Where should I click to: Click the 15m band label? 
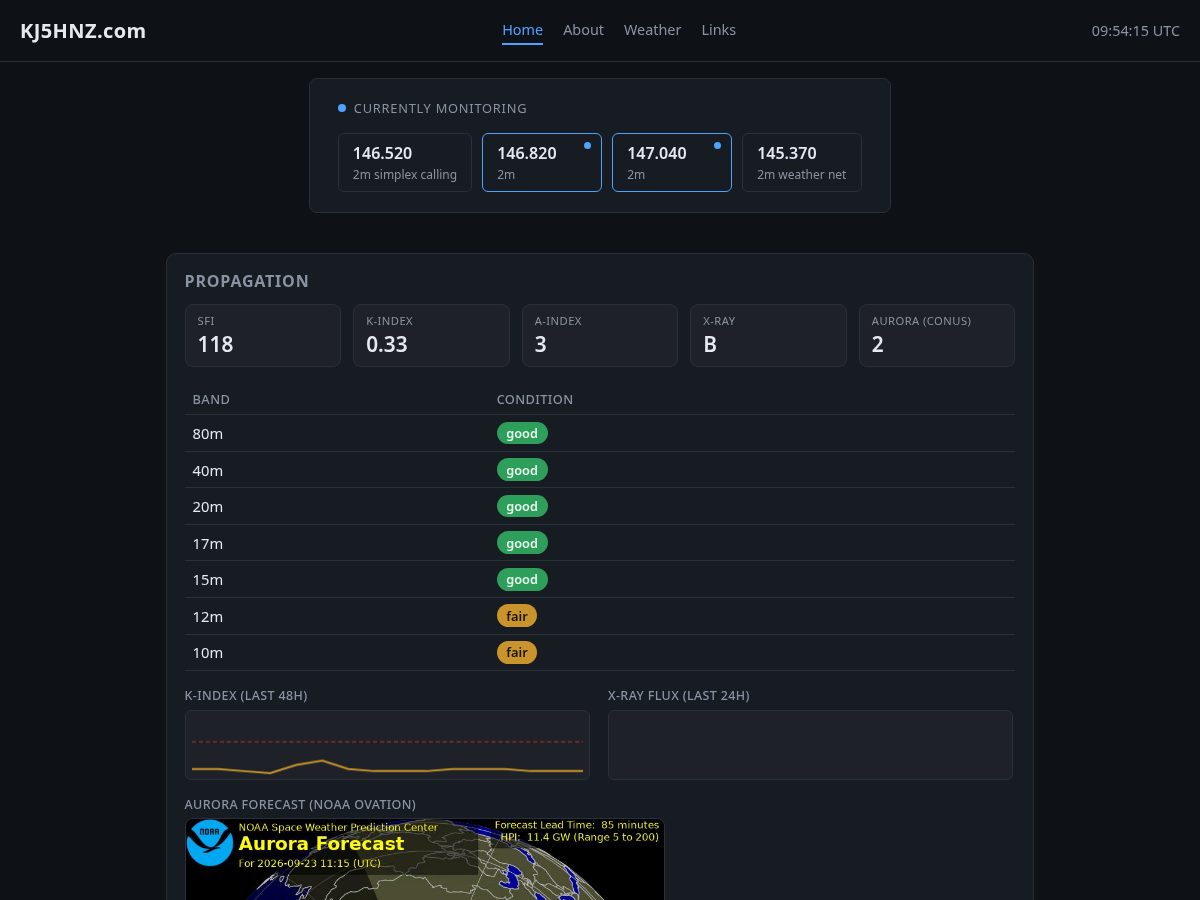208,580
